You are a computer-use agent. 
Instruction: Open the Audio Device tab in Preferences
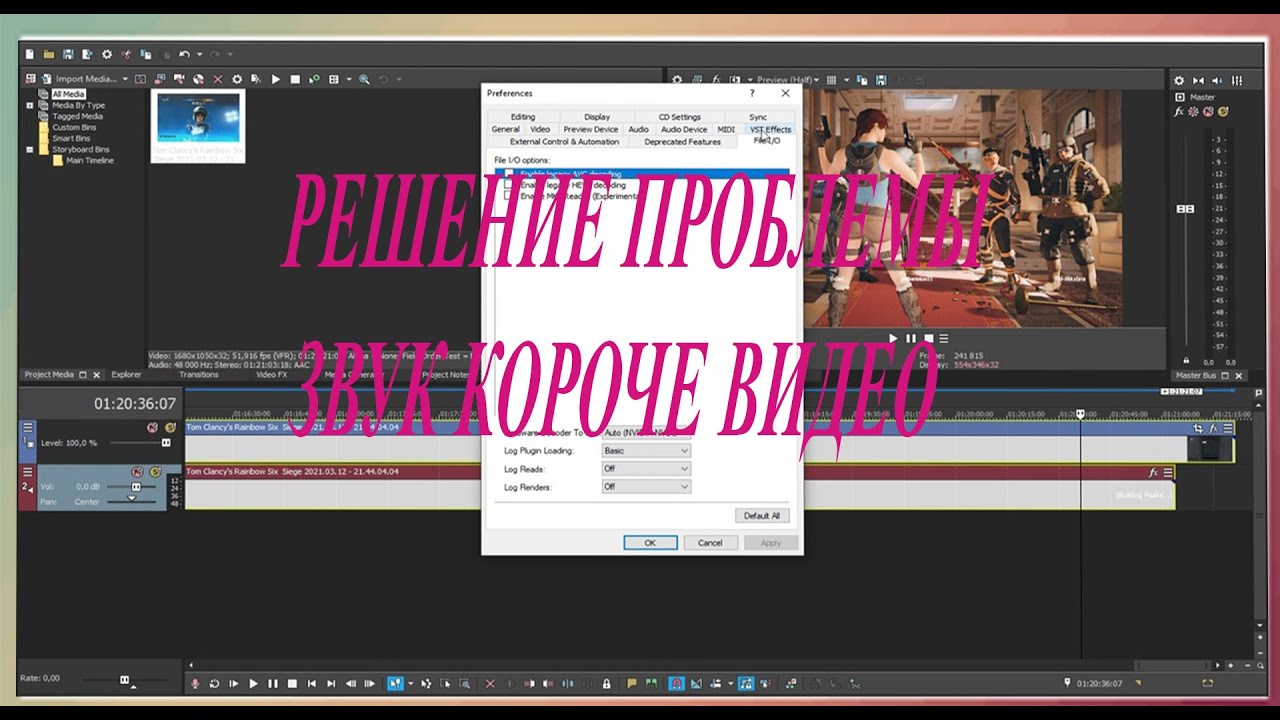click(684, 129)
